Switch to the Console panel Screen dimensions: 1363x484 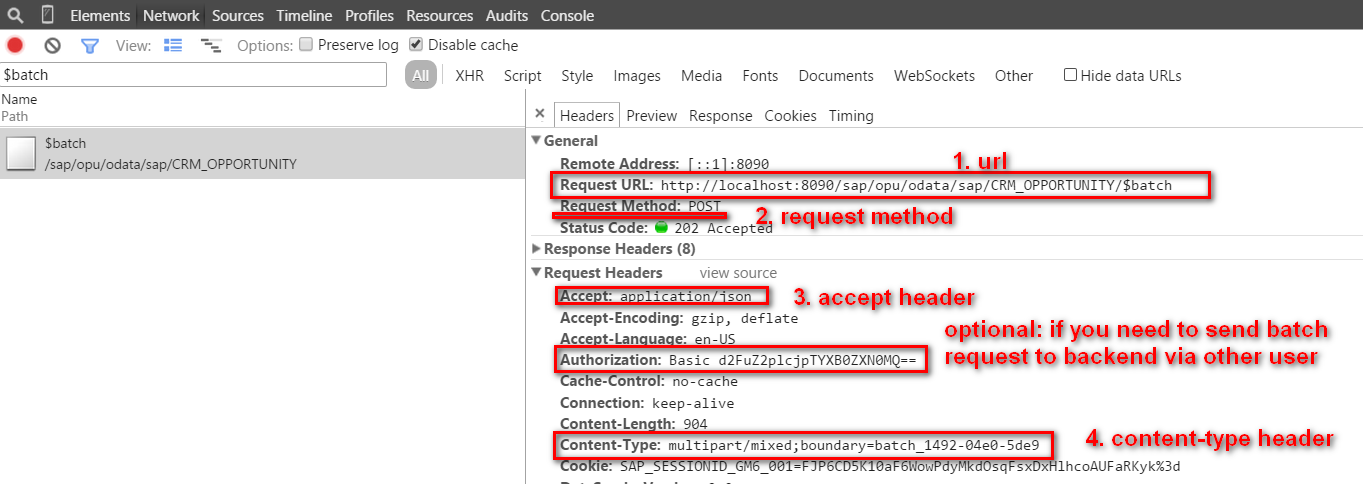tap(567, 16)
